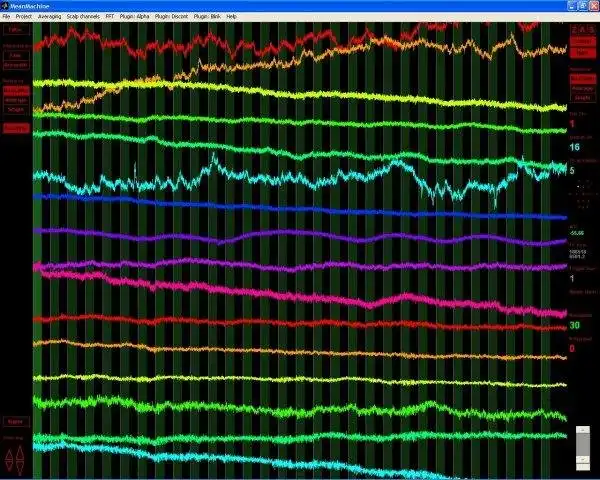Click the value 16 in the right panel
600x480 pixels.
click(x=574, y=147)
